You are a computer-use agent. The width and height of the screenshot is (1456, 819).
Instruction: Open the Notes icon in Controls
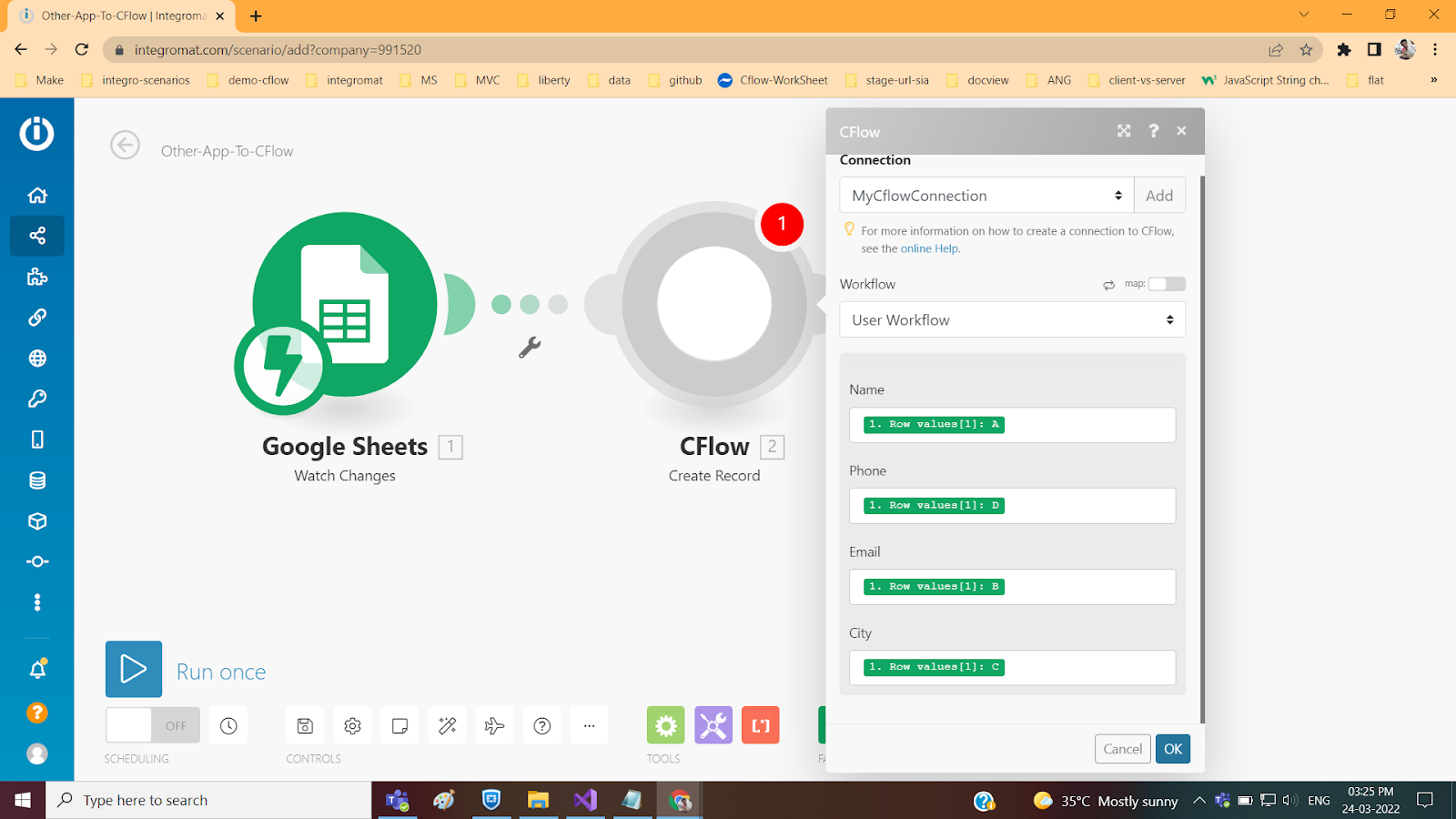click(399, 725)
